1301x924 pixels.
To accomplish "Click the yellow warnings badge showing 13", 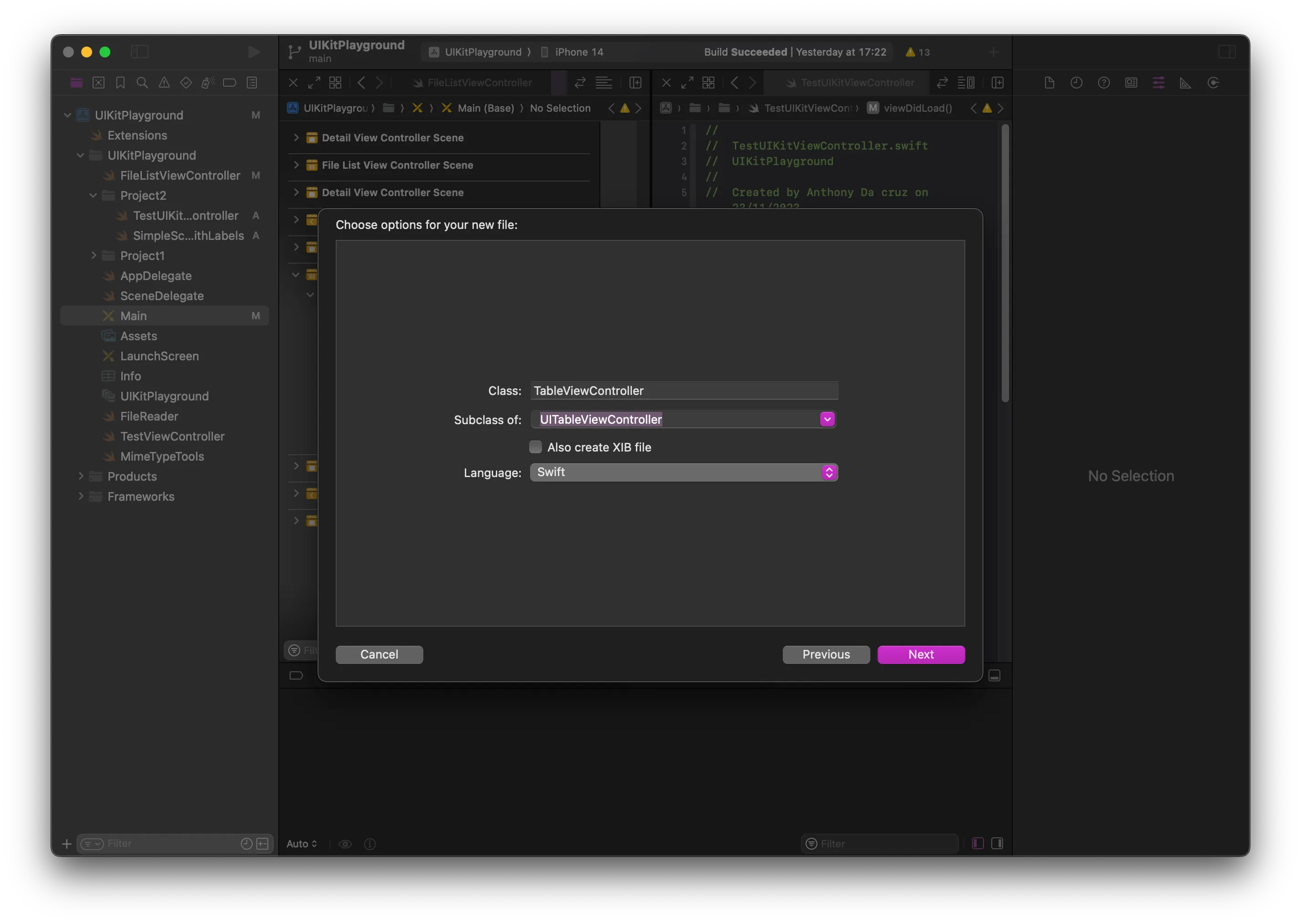I will 917,52.
